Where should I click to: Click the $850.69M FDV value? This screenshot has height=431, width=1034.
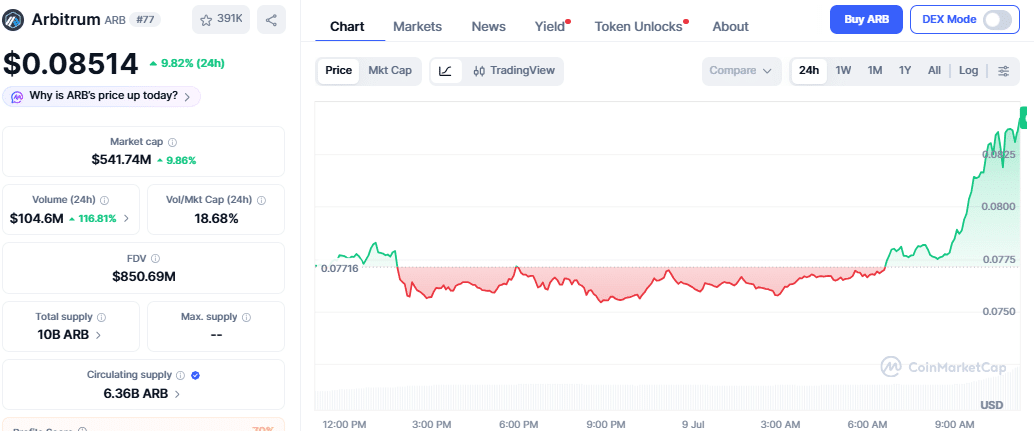click(x=144, y=276)
